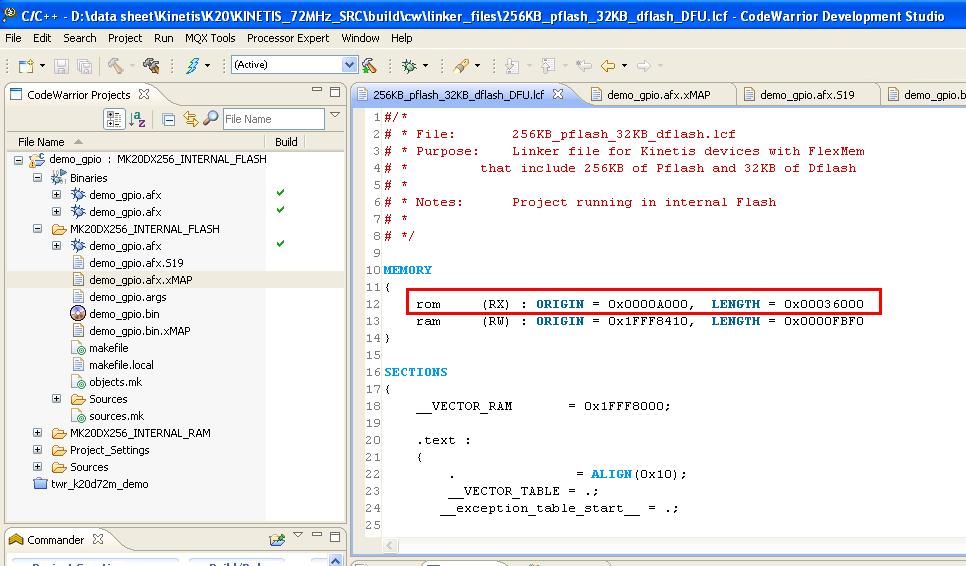
Task: Click the SECTIONS keyword in the editor
Action: (416, 372)
